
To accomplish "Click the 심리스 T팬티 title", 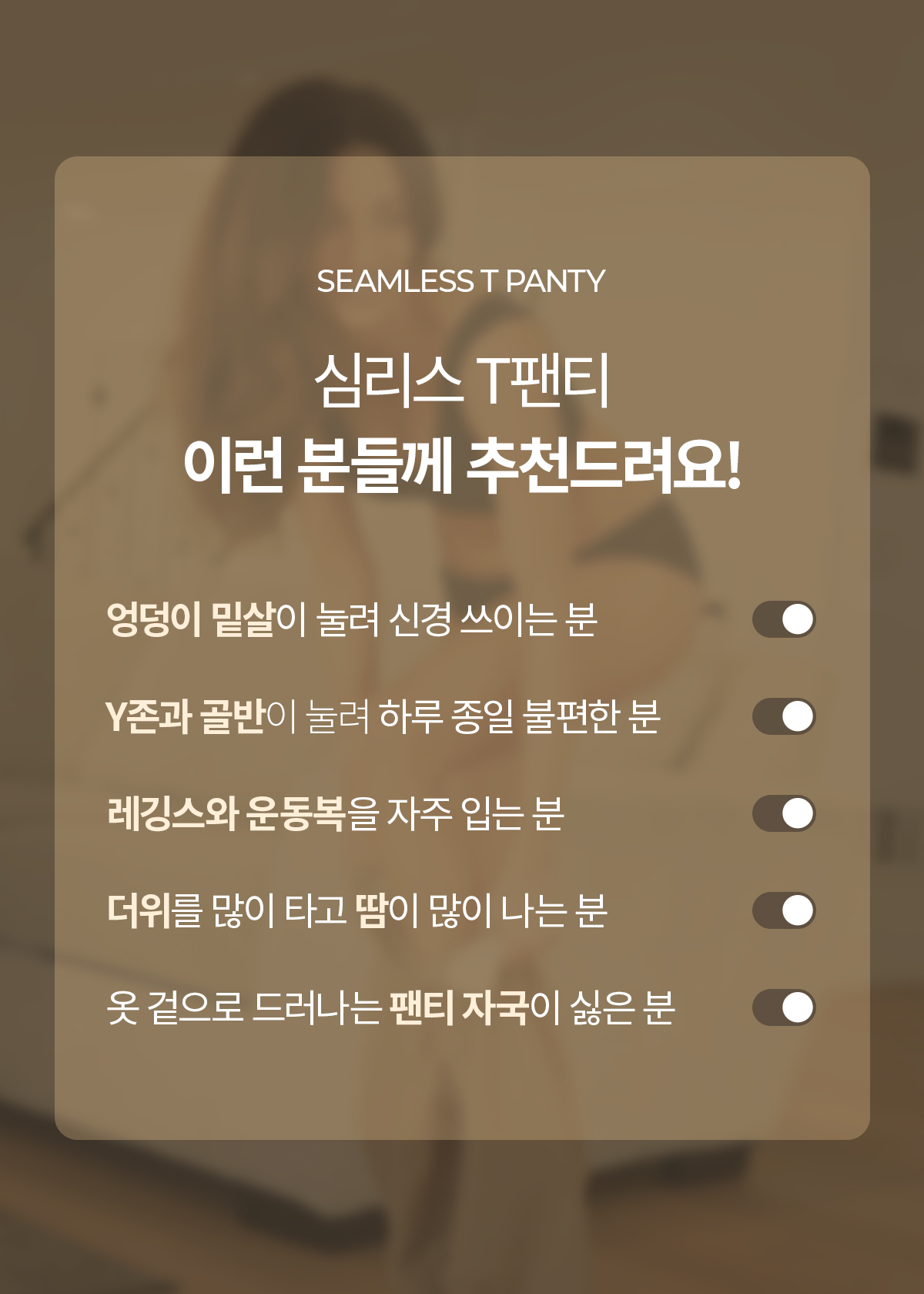I will click(x=462, y=381).
